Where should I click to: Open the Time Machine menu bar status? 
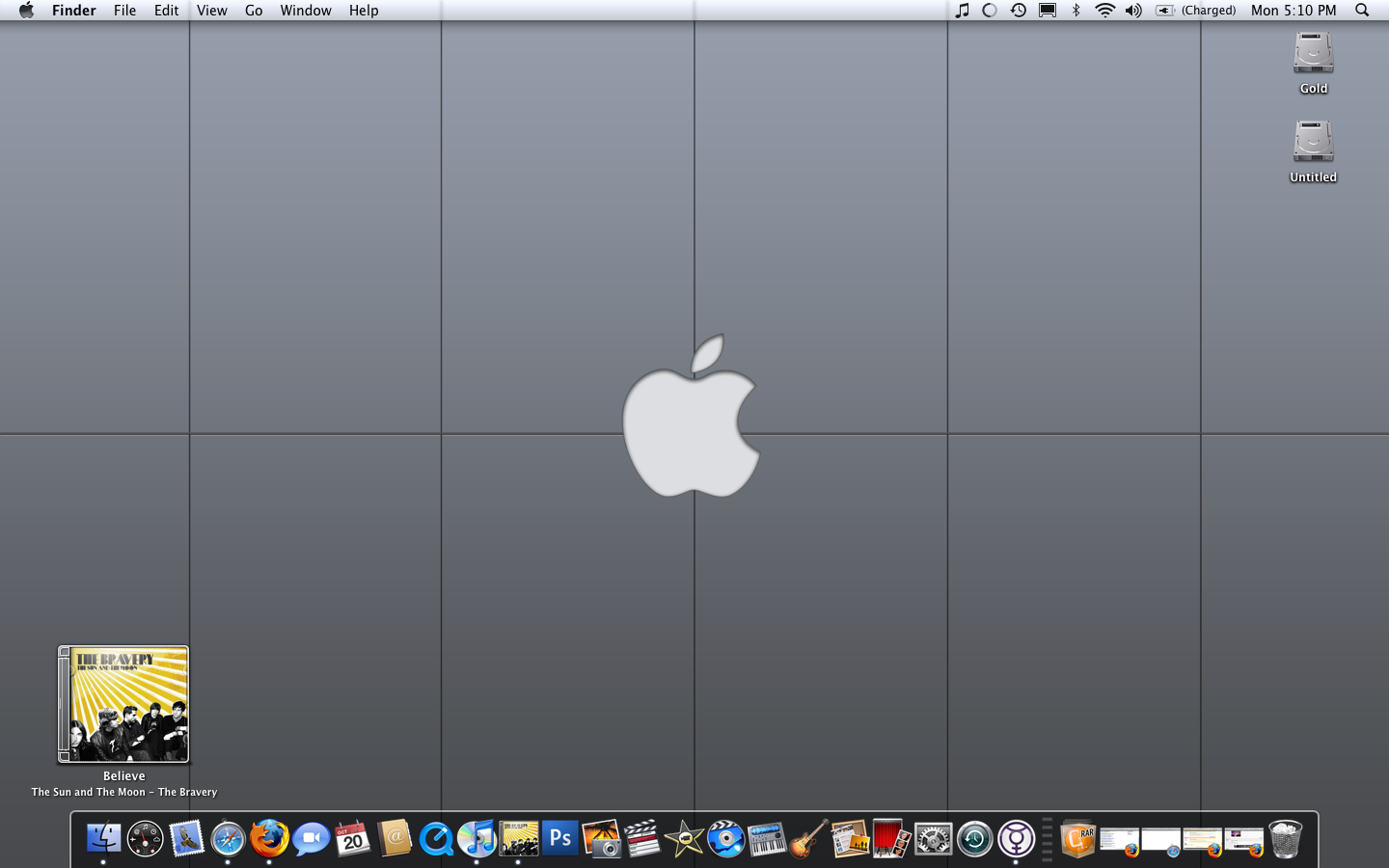coord(1019,11)
